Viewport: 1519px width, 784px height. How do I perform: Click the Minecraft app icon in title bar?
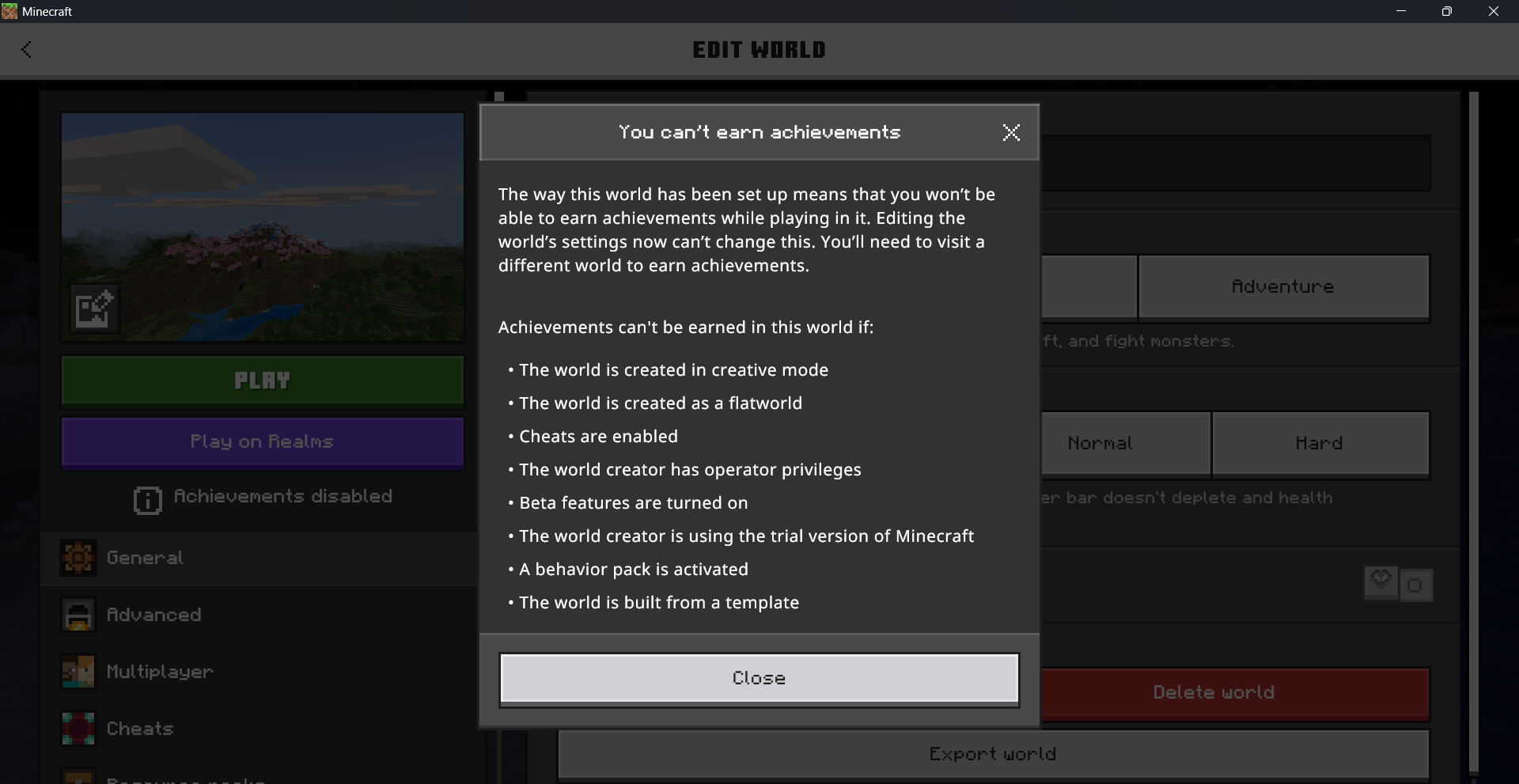coord(9,11)
